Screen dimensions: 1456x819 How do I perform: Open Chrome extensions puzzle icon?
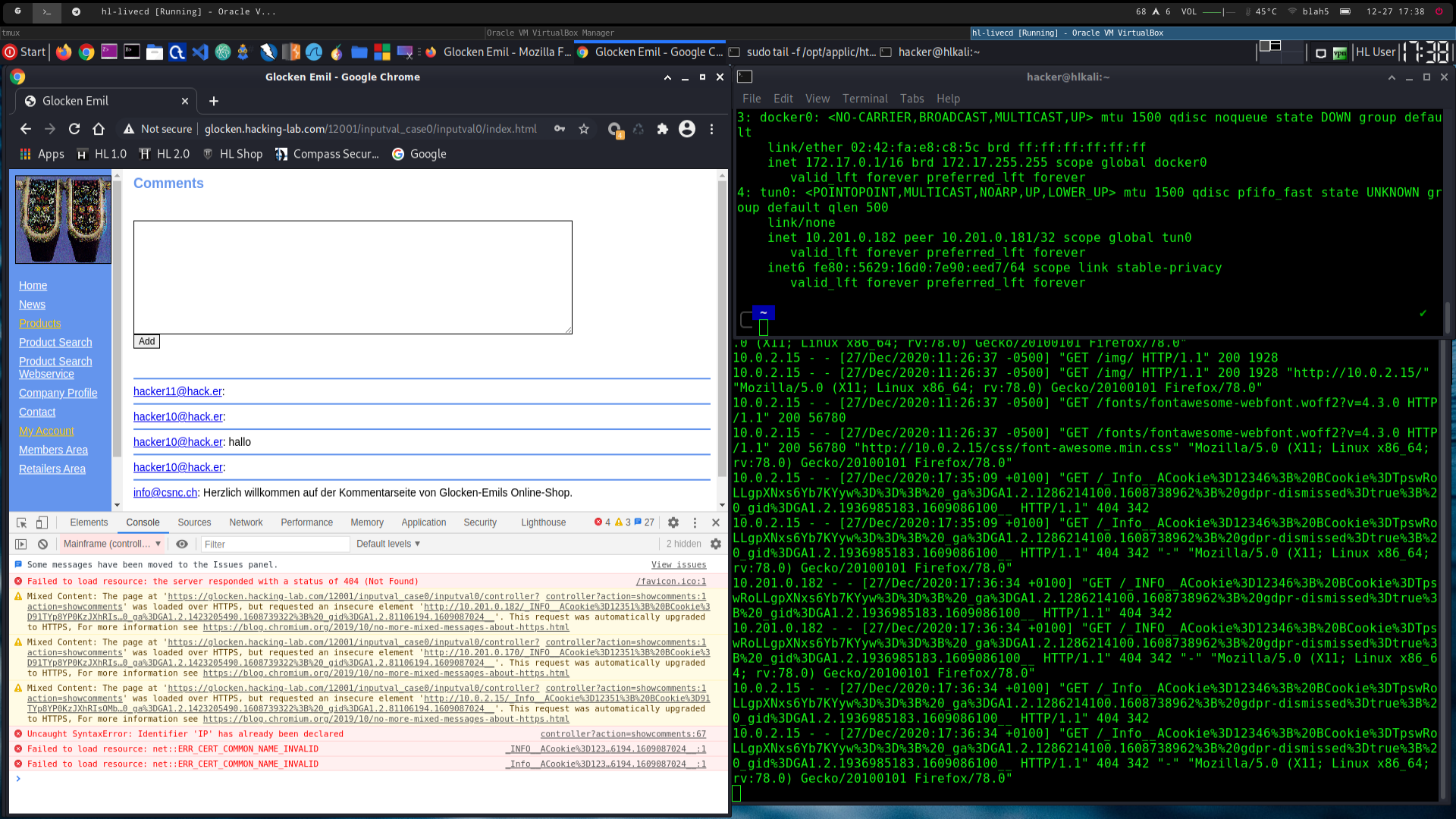[663, 129]
